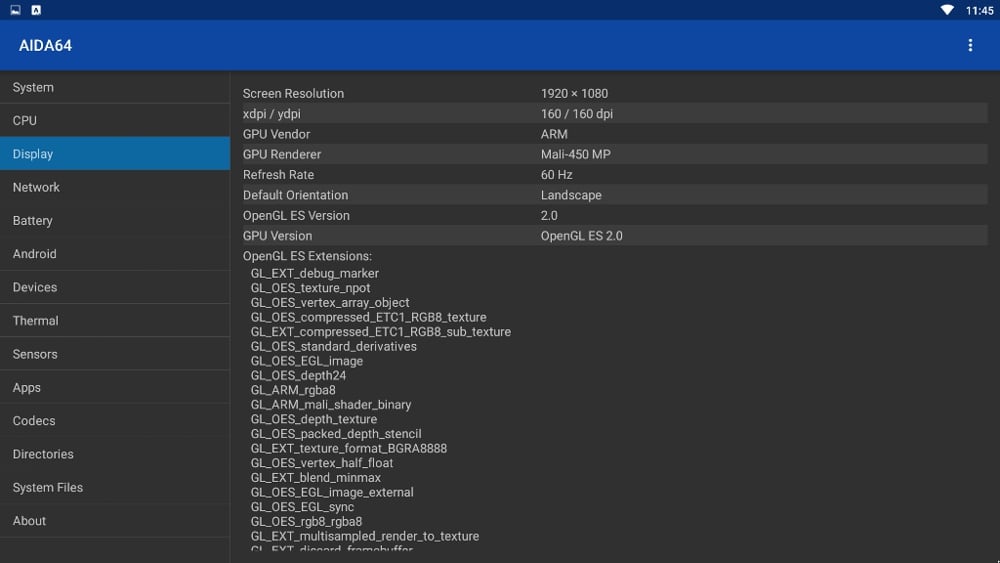The height and width of the screenshot is (563, 1000).
Task: Select GL_OES_vertex_half_float extension
Action: click(x=321, y=464)
